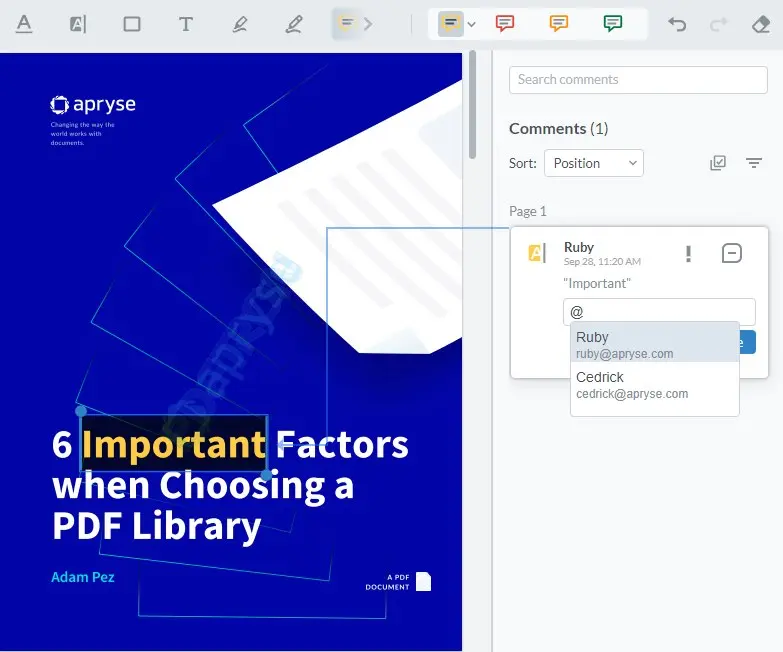Image resolution: width=783 pixels, height=652 pixels.
Task: Choose the yellow sticky note preset
Action: (450, 23)
